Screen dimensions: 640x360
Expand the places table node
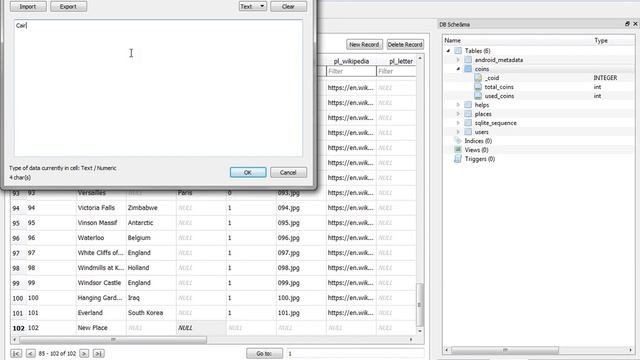coord(458,113)
